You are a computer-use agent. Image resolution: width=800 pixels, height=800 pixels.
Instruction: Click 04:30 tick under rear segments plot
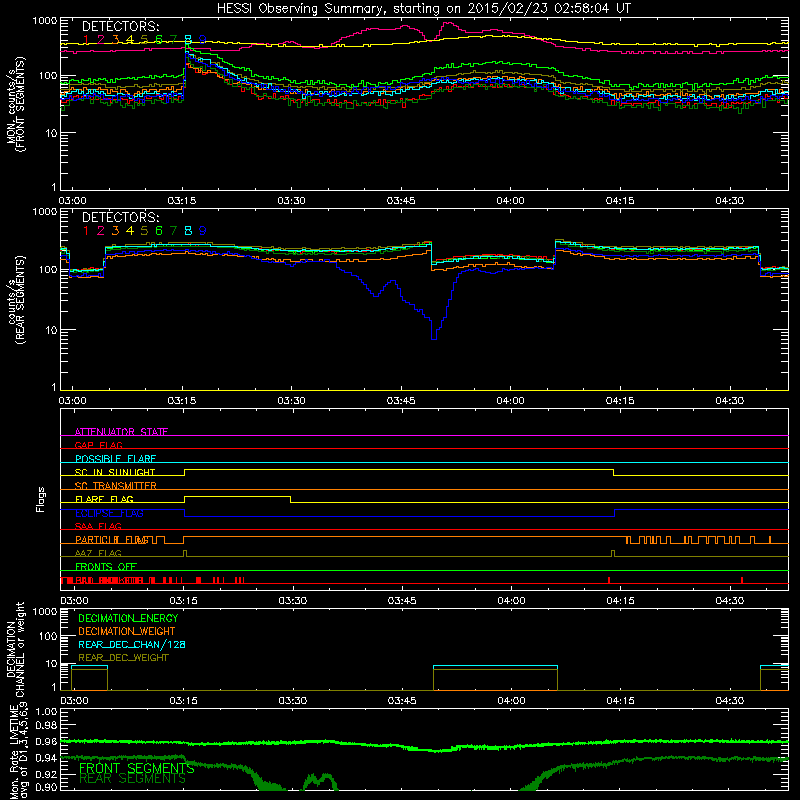[x=730, y=401]
